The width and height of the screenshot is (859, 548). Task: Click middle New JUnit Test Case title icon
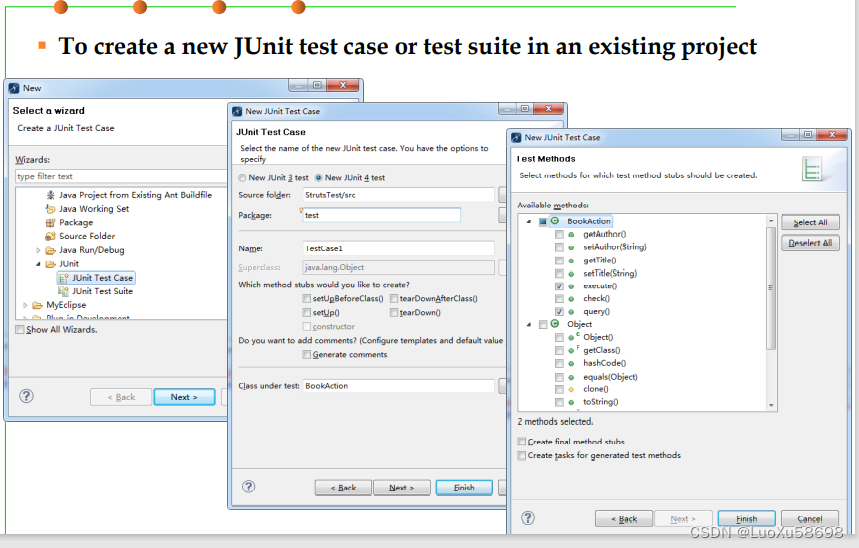tap(237, 111)
